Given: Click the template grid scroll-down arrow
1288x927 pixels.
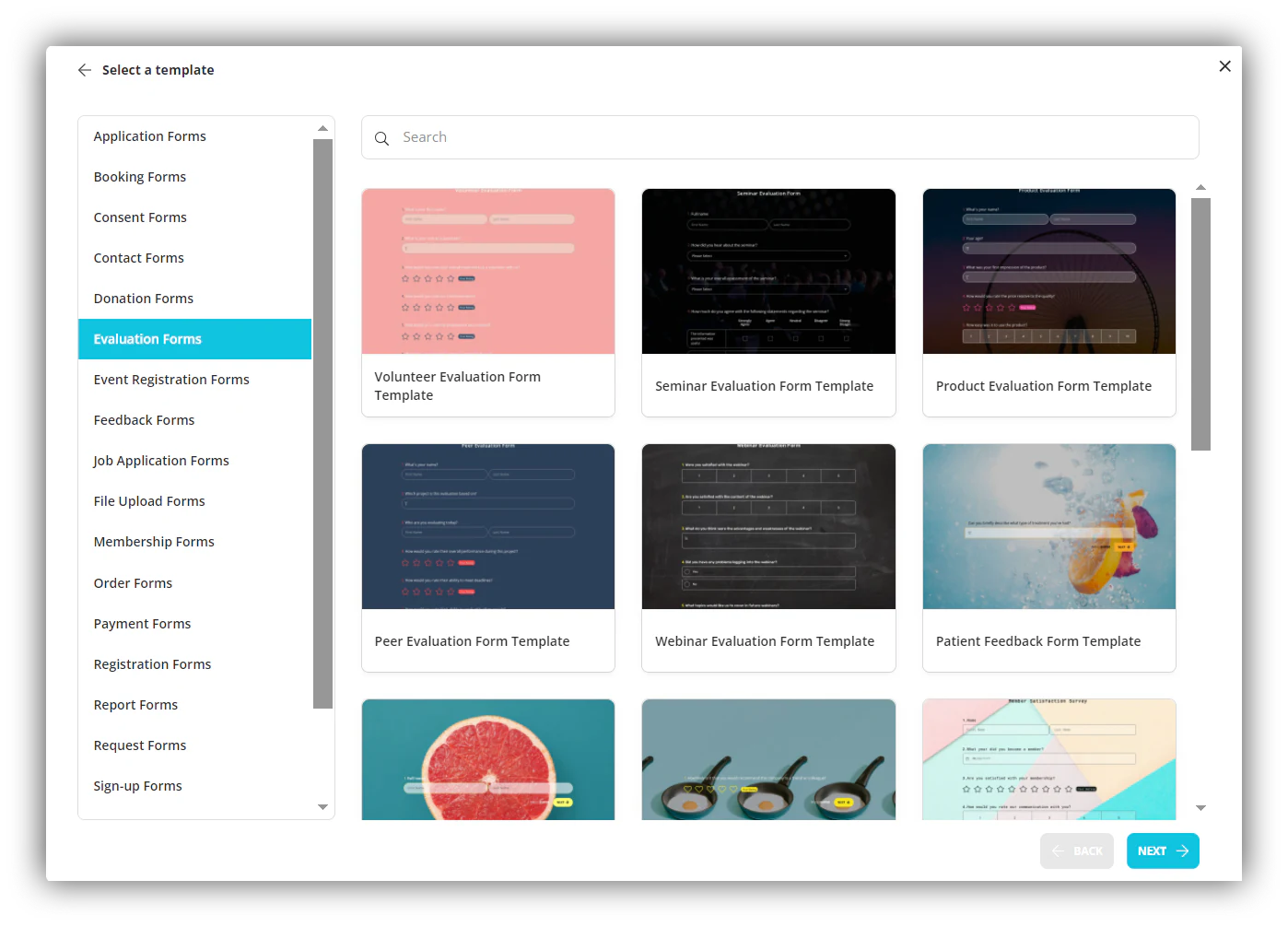Looking at the screenshot, I should tap(1200, 808).
